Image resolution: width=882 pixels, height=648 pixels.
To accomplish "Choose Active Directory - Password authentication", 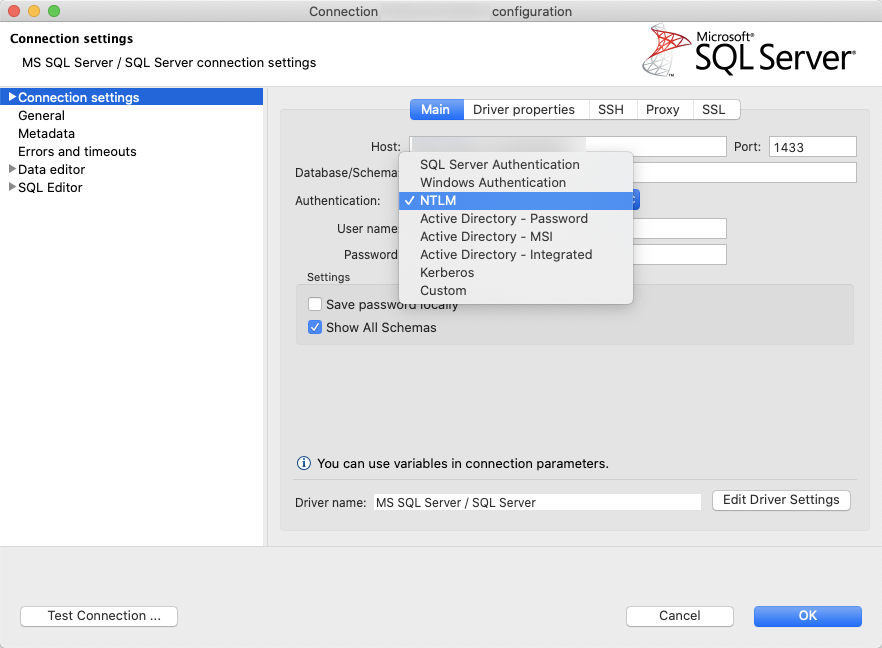I will point(504,218).
